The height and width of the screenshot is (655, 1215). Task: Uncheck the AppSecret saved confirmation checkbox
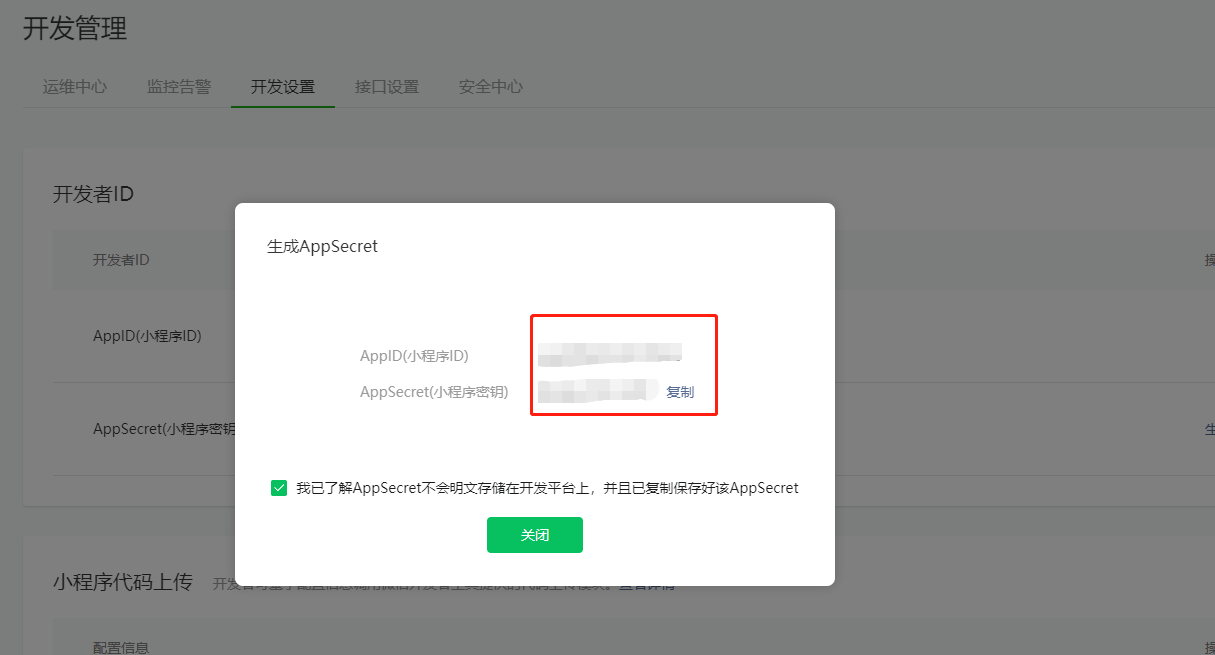(279, 488)
